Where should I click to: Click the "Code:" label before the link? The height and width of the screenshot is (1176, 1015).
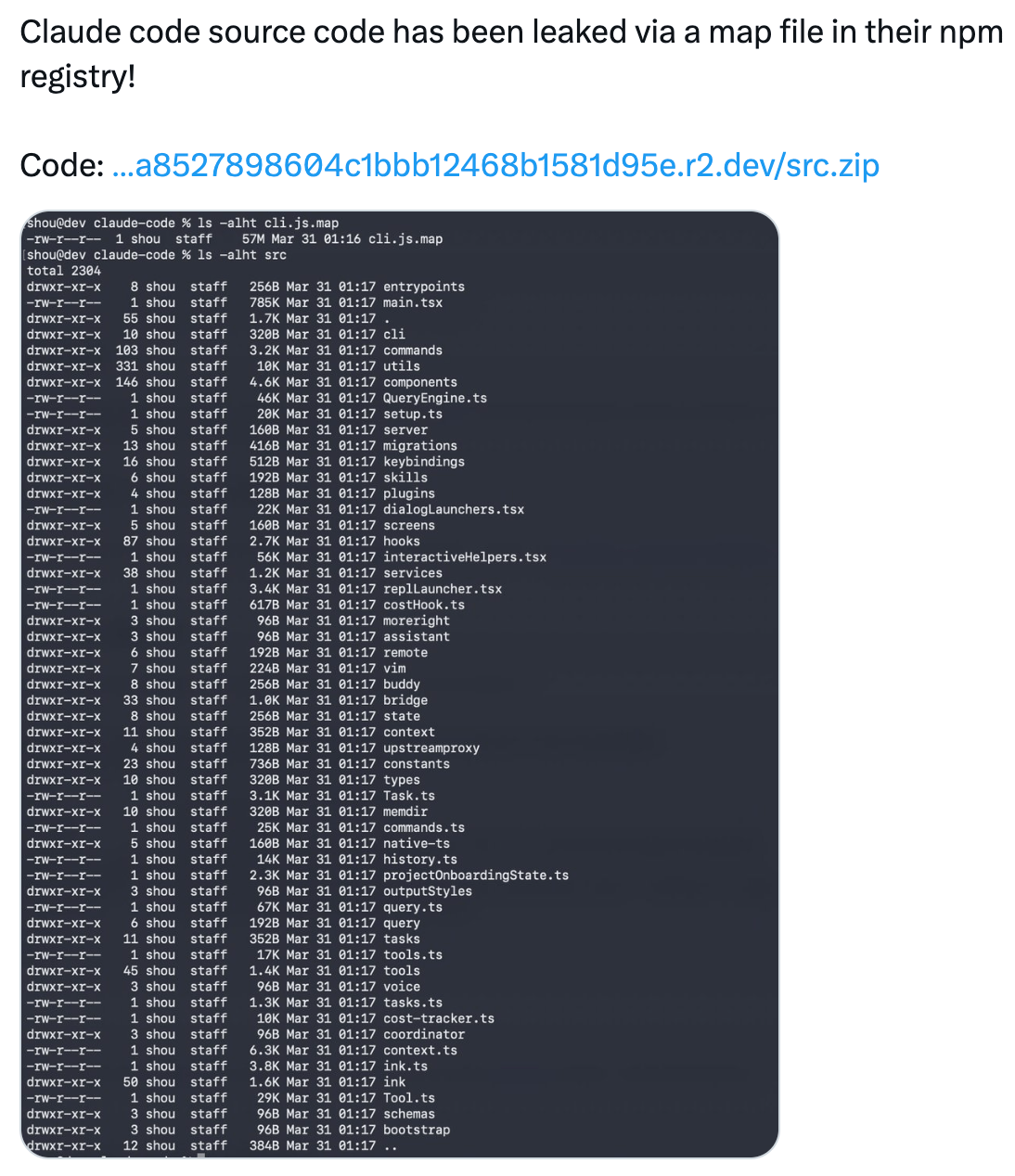tap(61, 165)
